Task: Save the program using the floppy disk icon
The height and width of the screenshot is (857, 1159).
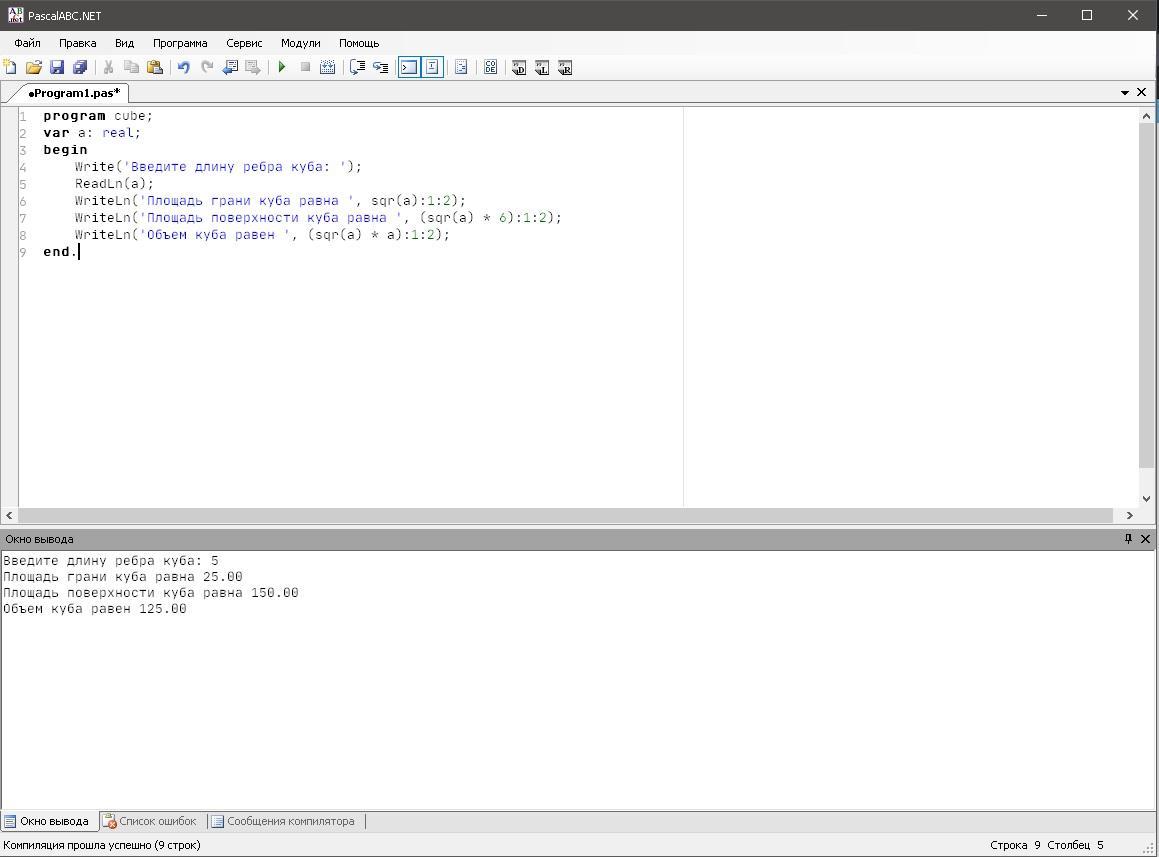Action: pos(57,67)
